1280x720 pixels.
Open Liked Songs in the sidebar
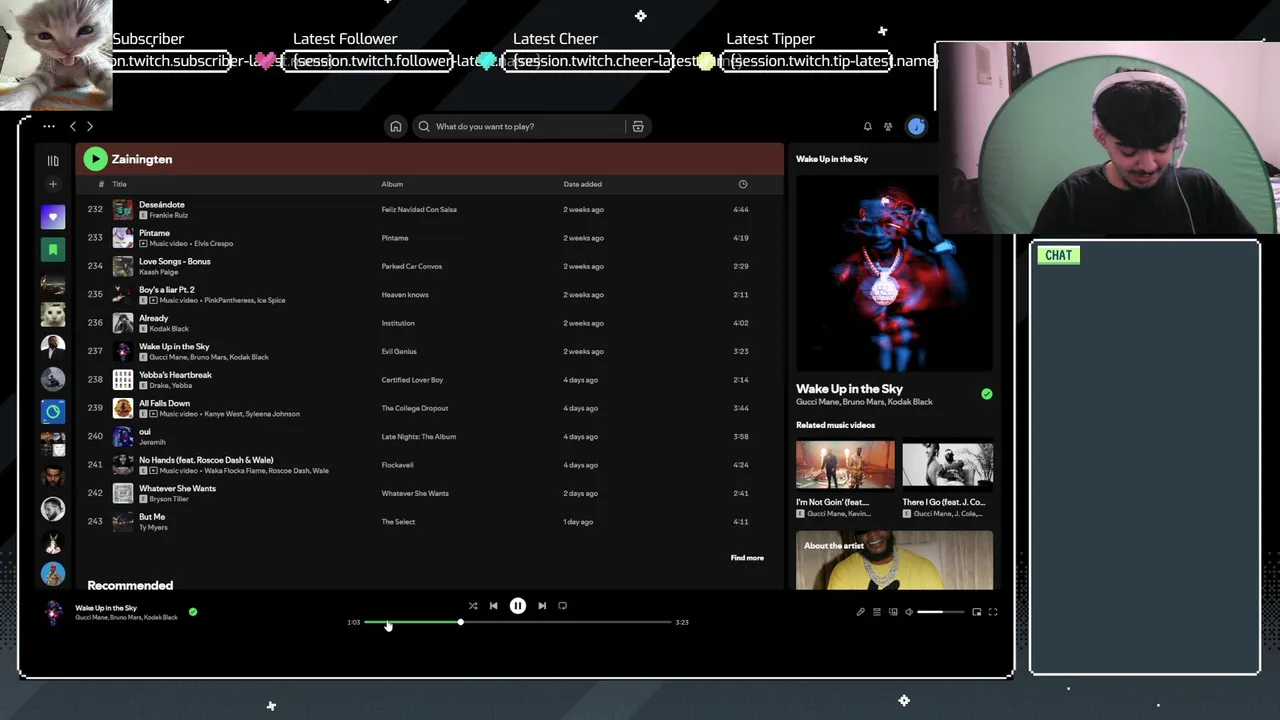[x=53, y=217]
